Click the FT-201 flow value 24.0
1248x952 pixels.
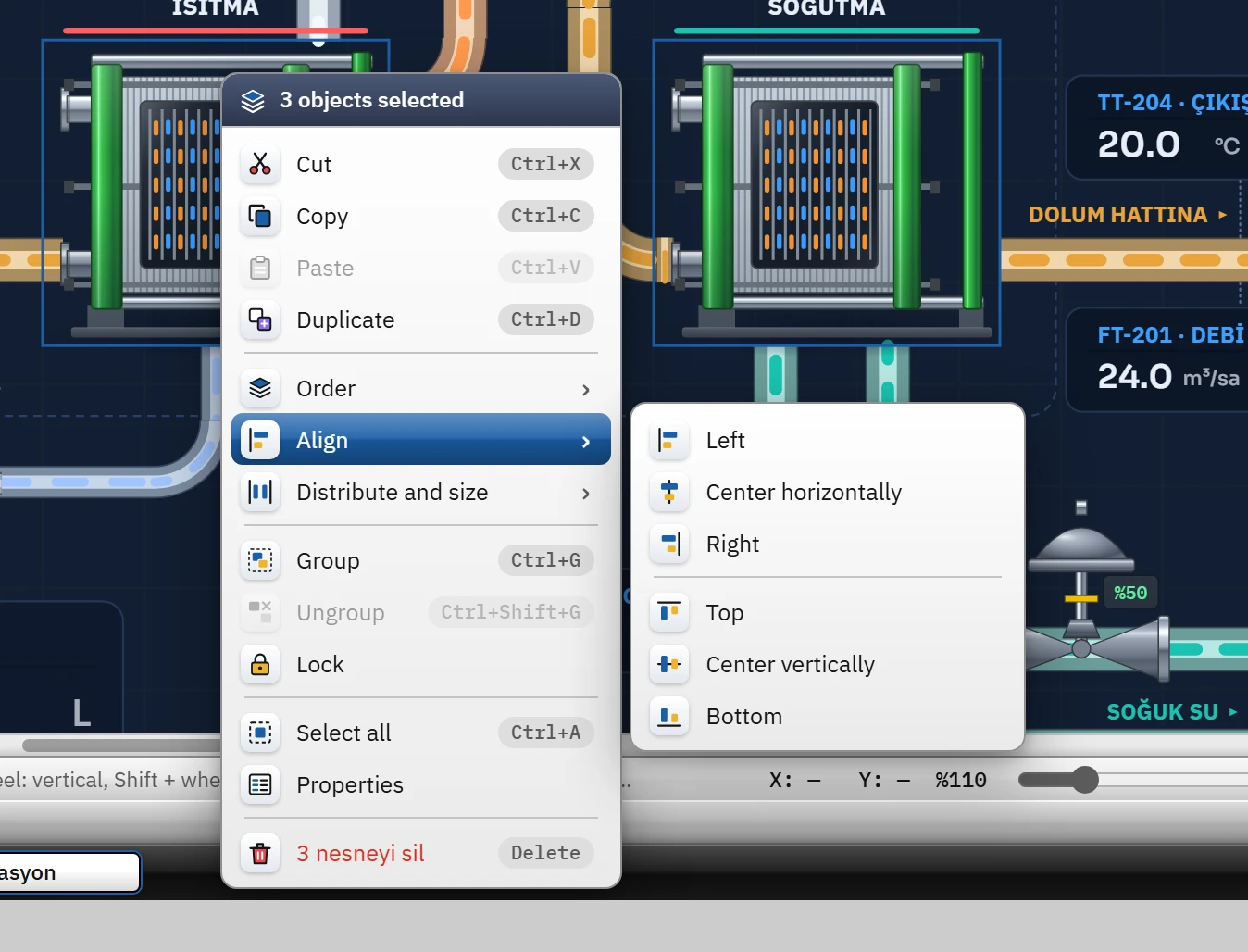1135,376
